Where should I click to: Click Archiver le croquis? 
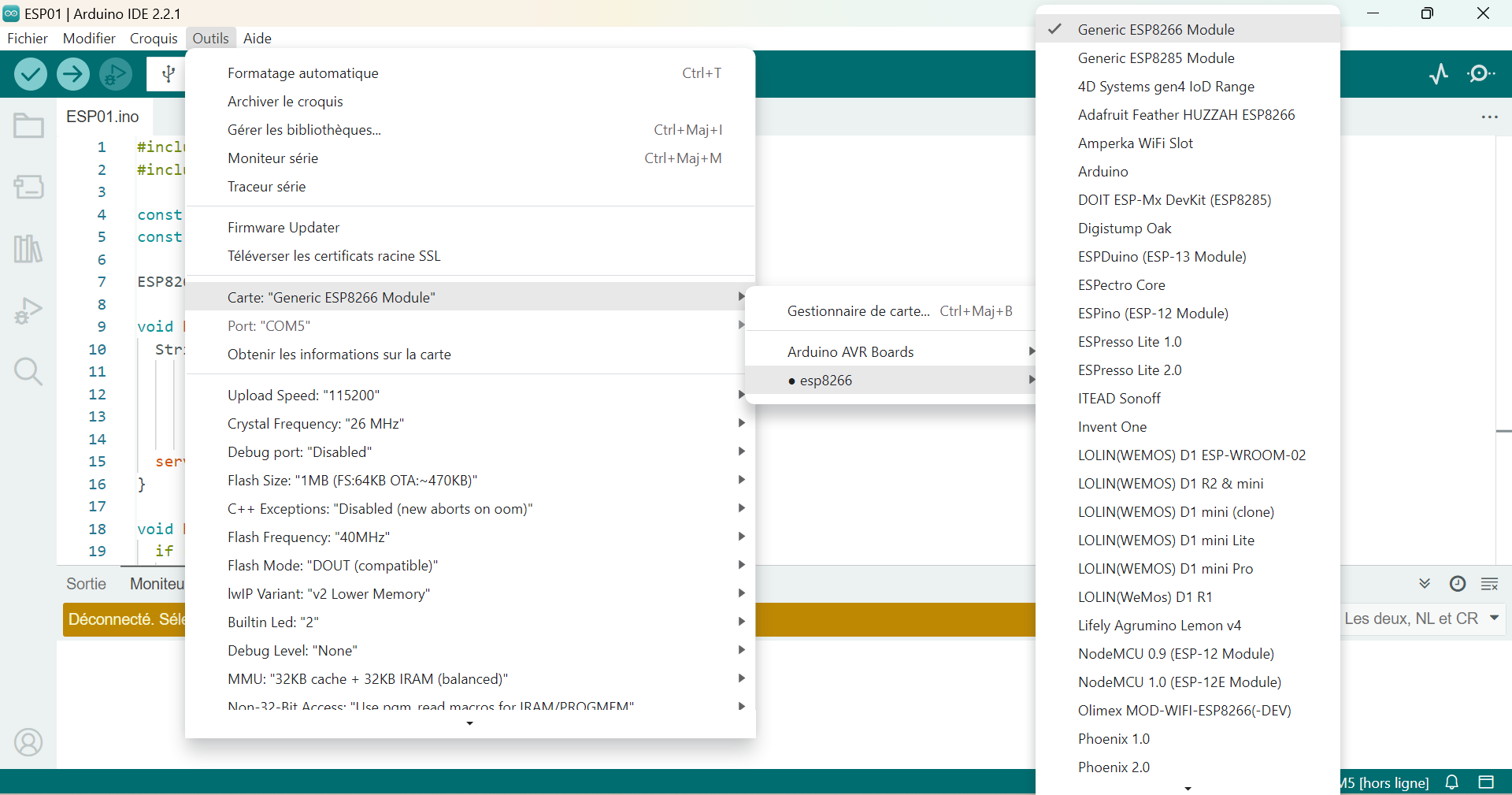470,102
